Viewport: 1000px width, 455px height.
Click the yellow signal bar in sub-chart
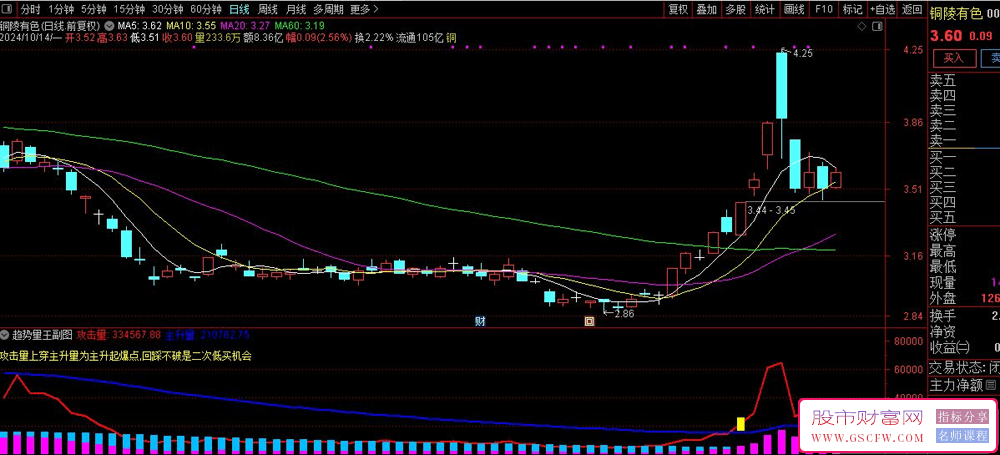(741, 424)
